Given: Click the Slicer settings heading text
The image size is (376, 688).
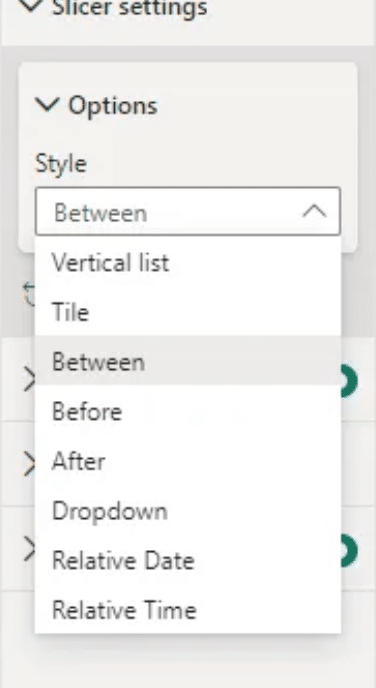Looking at the screenshot, I should tap(129, 7).
